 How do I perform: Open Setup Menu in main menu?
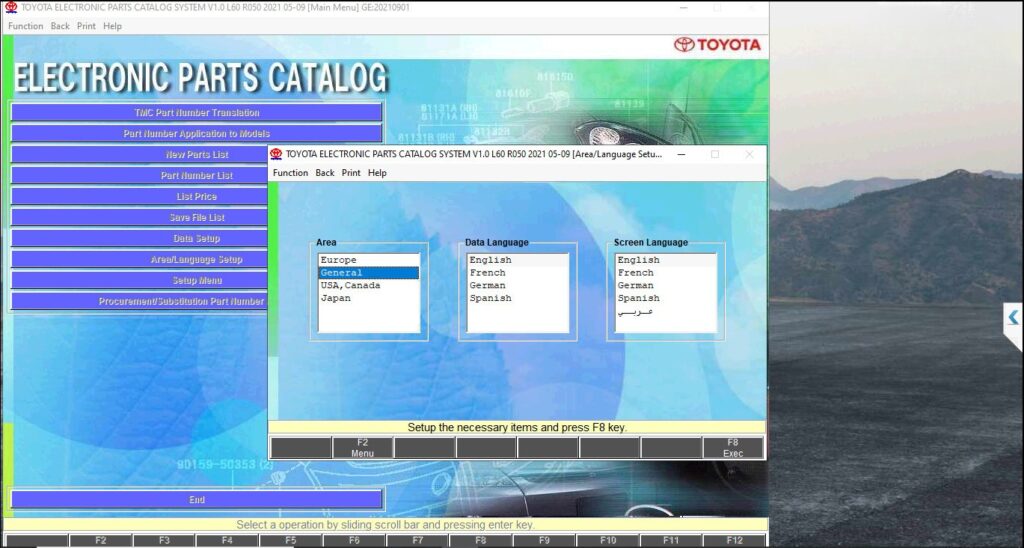click(140, 280)
